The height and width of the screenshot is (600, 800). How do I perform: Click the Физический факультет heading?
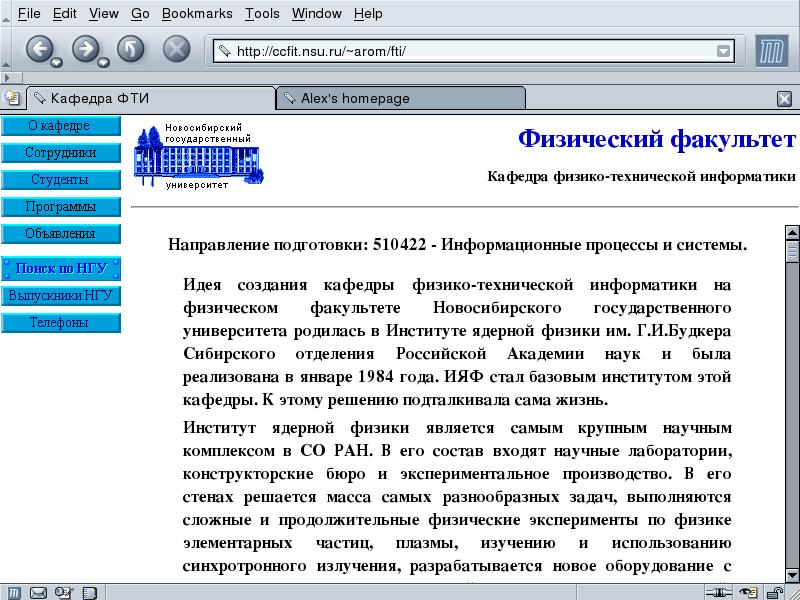point(657,139)
